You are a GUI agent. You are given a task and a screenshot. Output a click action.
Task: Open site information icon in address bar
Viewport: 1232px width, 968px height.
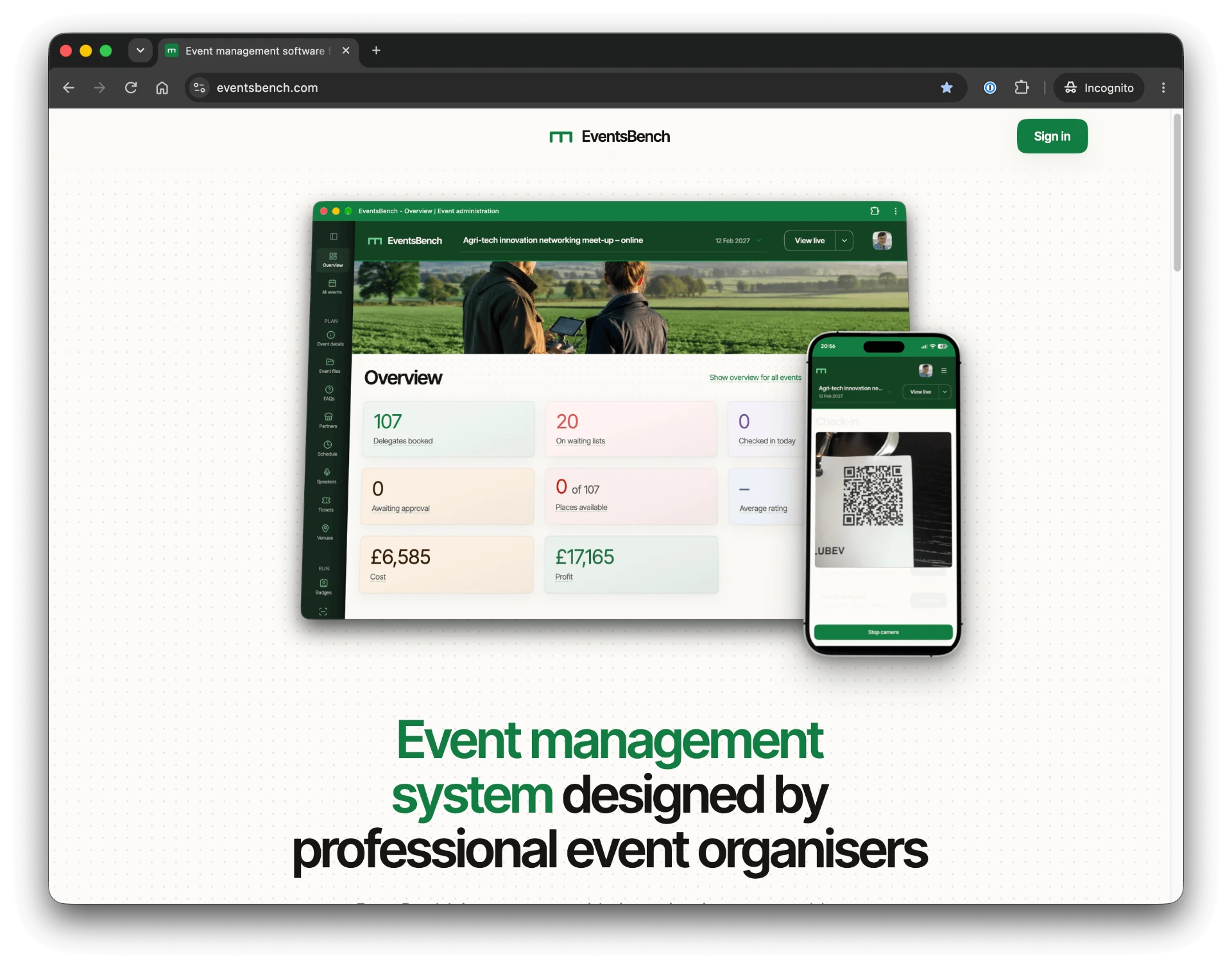click(x=200, y=88)
